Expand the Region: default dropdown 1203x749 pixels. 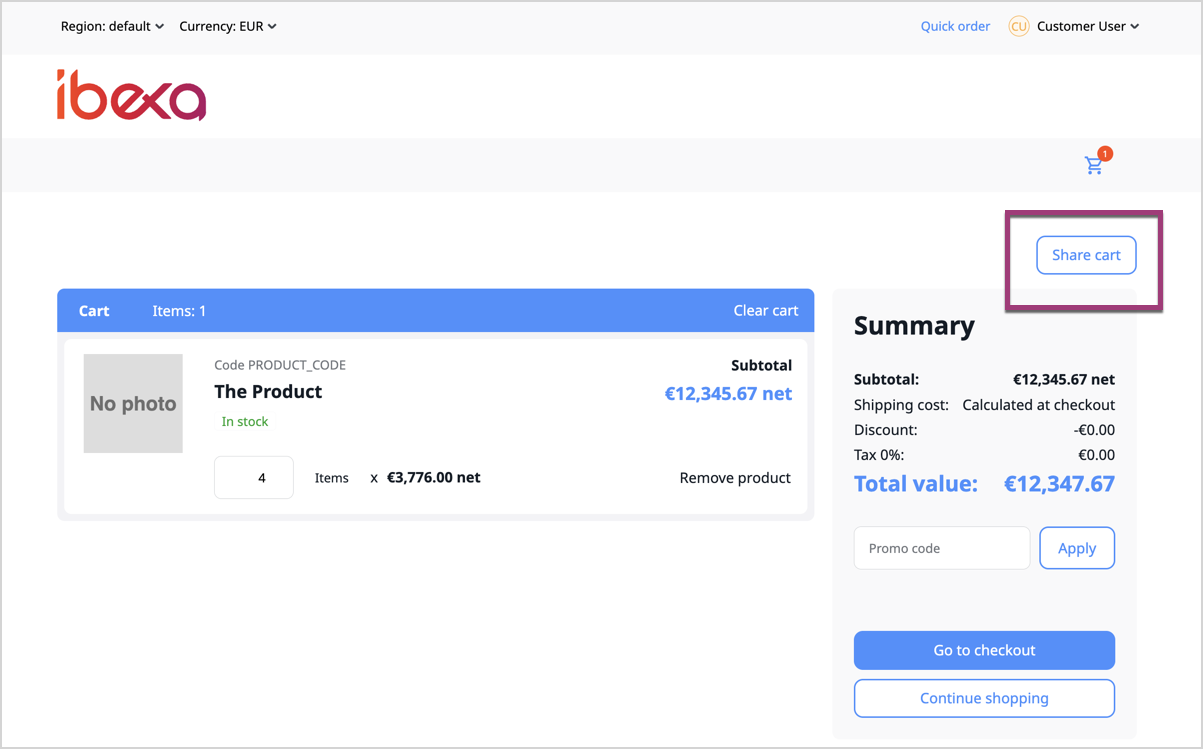point(112,27)
